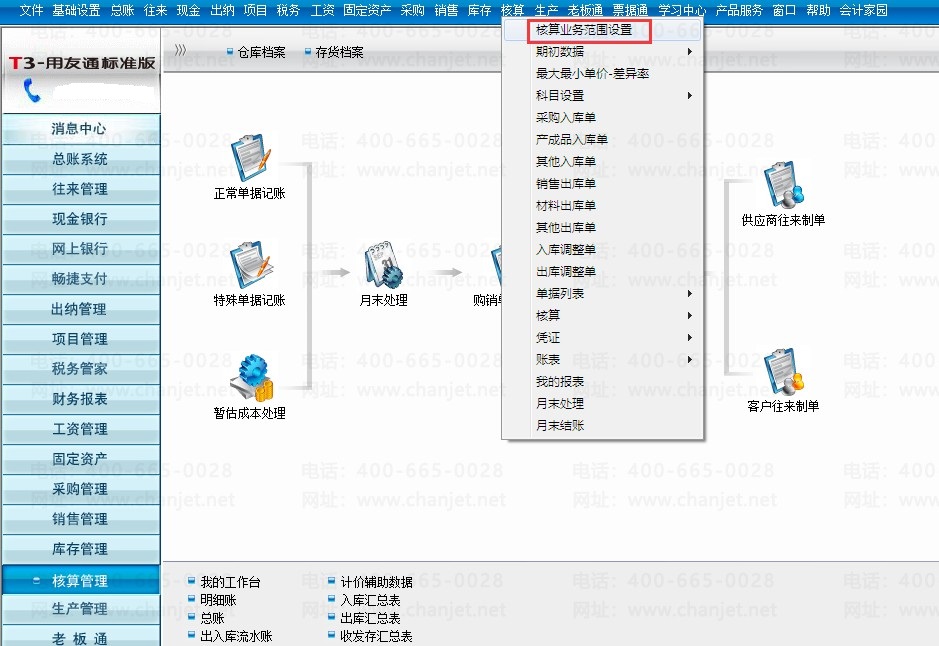Viewport: 939px width, 646px height.
Task: Open 生产管理 in the sidebar
Action: (x=81, y=609)
